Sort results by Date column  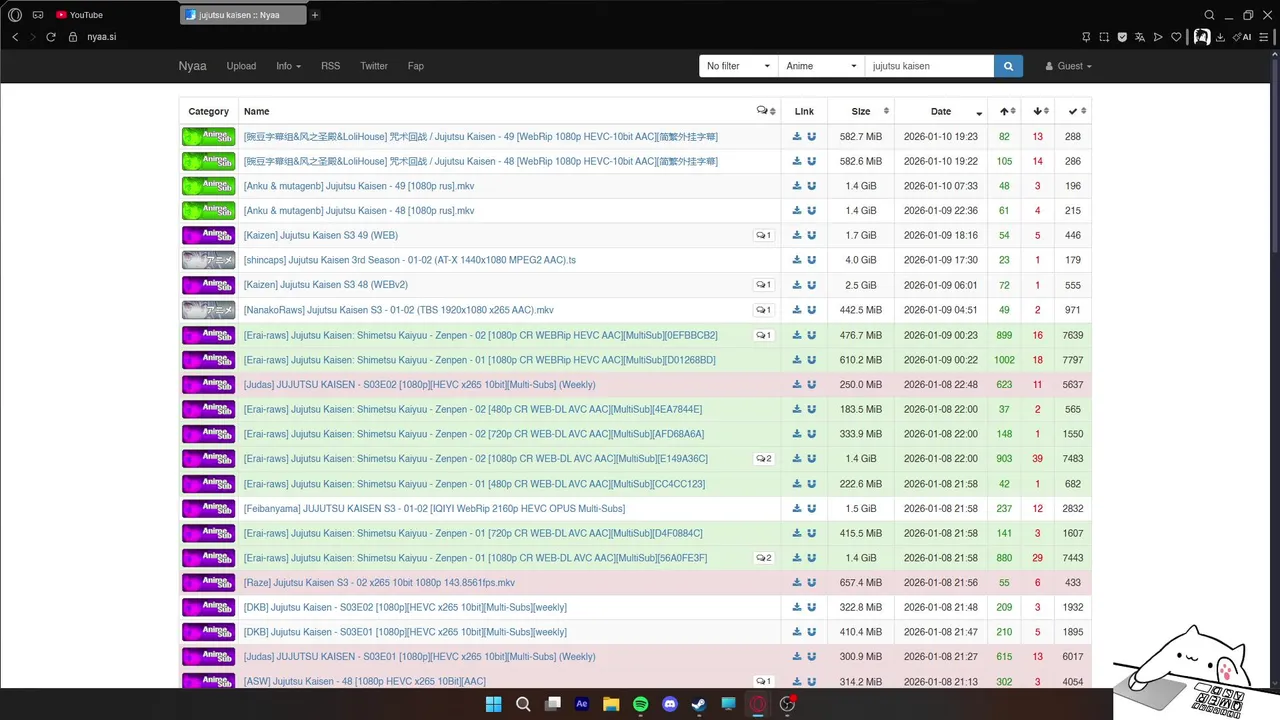tap(941, 111)
